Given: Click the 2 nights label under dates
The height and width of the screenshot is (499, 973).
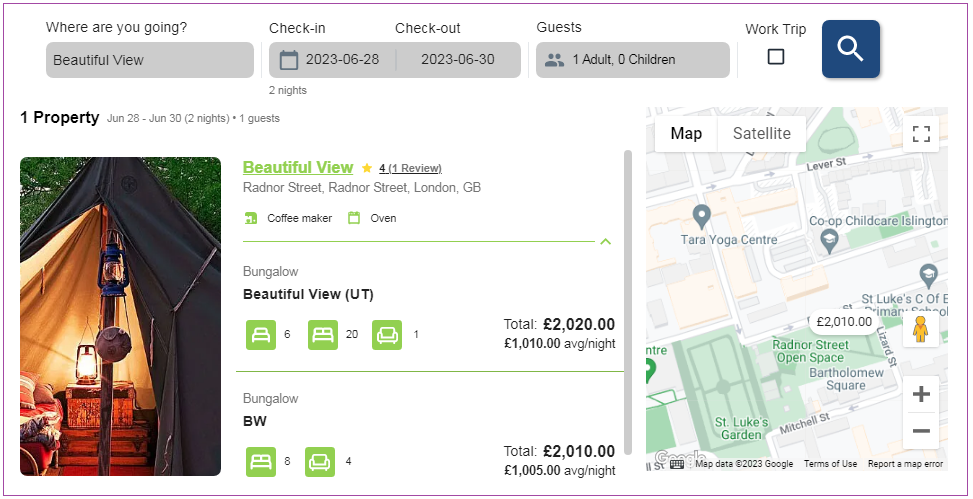Looking at the screenshot, I should (287, 91).
